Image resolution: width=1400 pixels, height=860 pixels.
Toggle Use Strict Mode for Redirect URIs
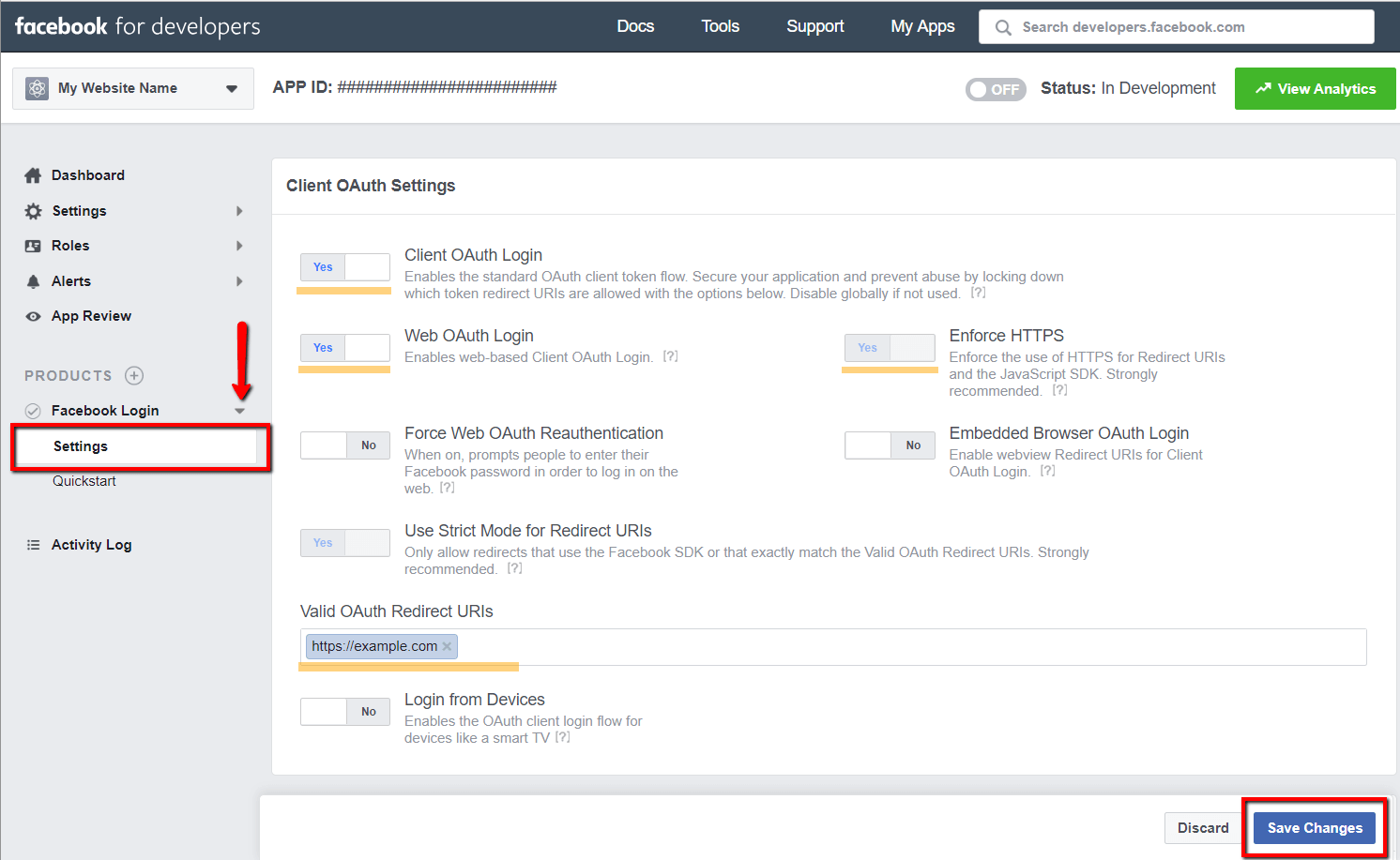(345, 543)
